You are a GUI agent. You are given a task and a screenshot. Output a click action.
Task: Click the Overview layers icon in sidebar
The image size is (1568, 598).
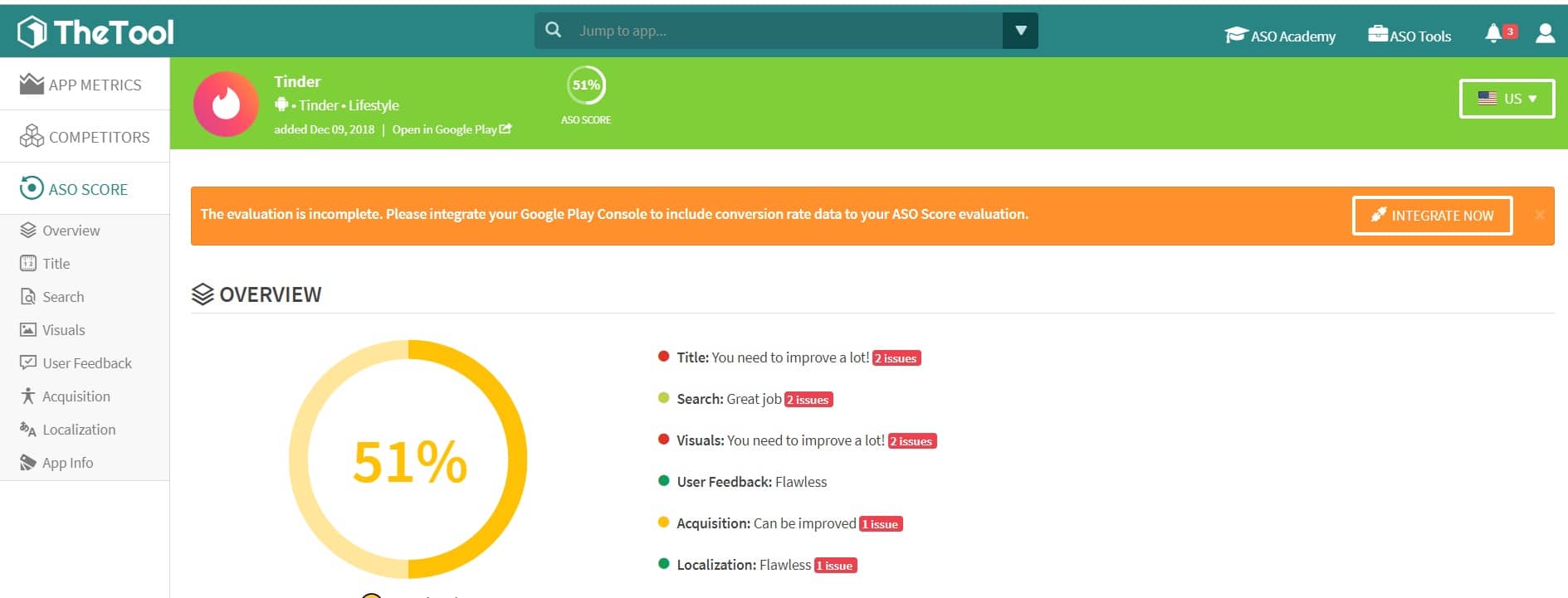click(28, 231)
